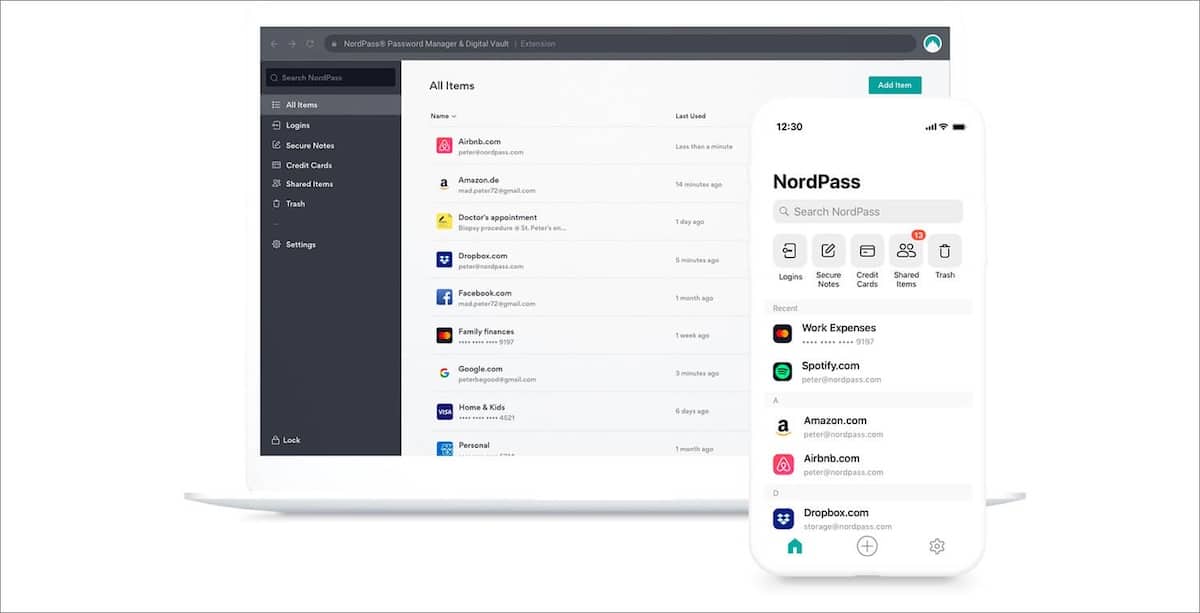Click the Facebook logo icon

pos(444,297)
